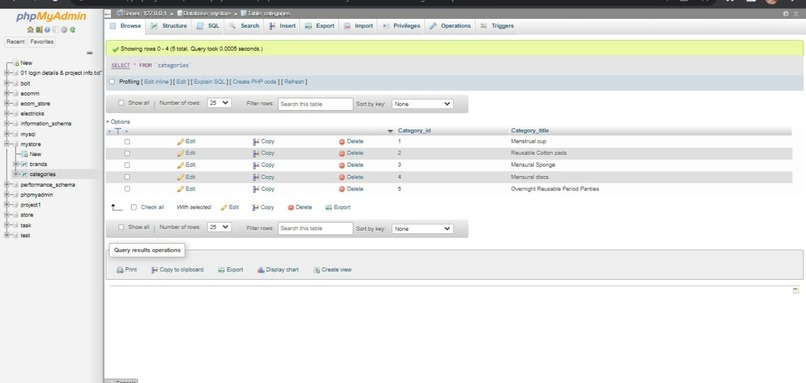Click the Copy to clipboard icon
The height and width of the screenshot is (383, 806).
[x=154, y=269]
